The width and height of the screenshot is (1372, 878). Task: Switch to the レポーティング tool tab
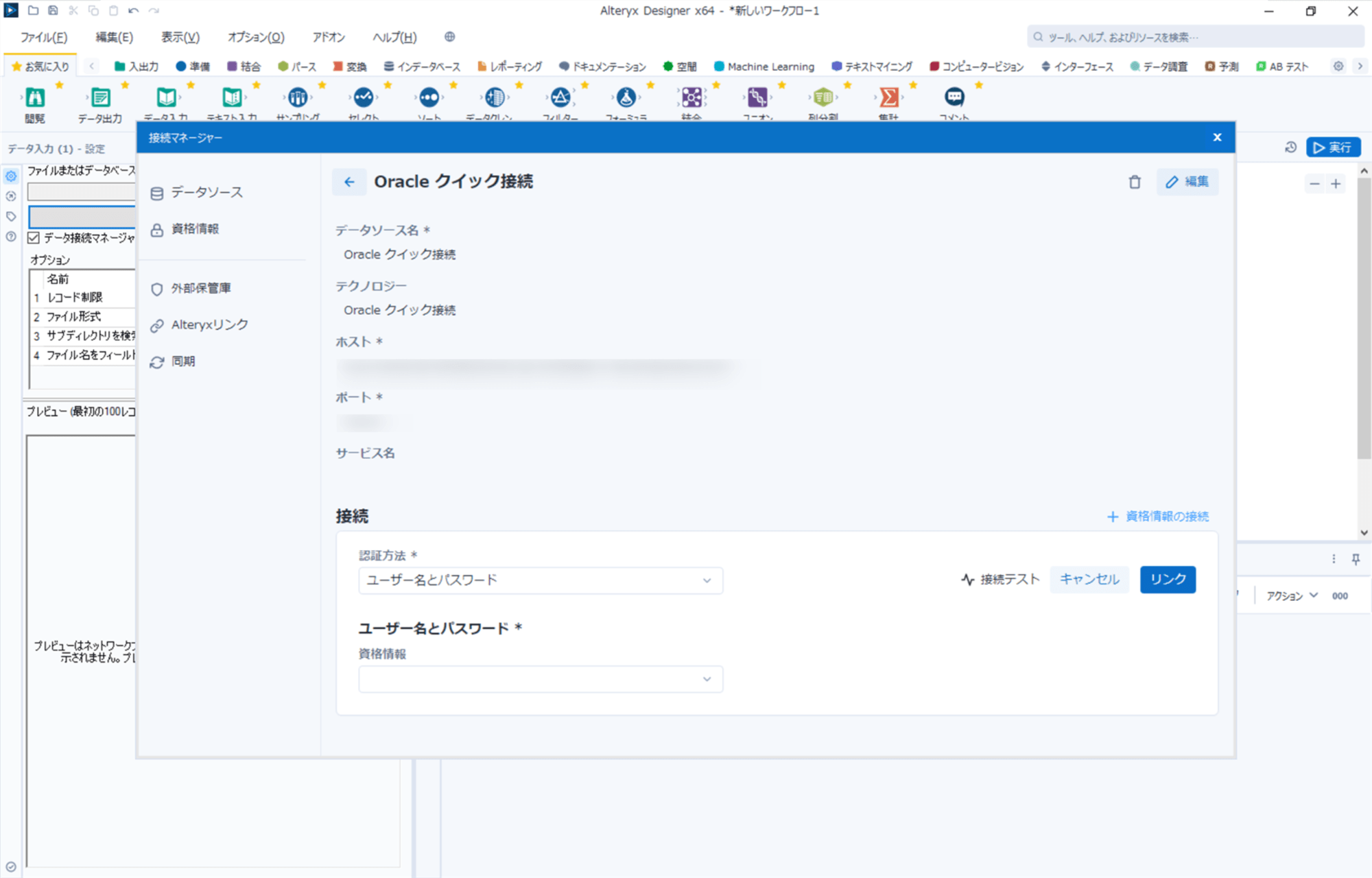pos(510,66)
